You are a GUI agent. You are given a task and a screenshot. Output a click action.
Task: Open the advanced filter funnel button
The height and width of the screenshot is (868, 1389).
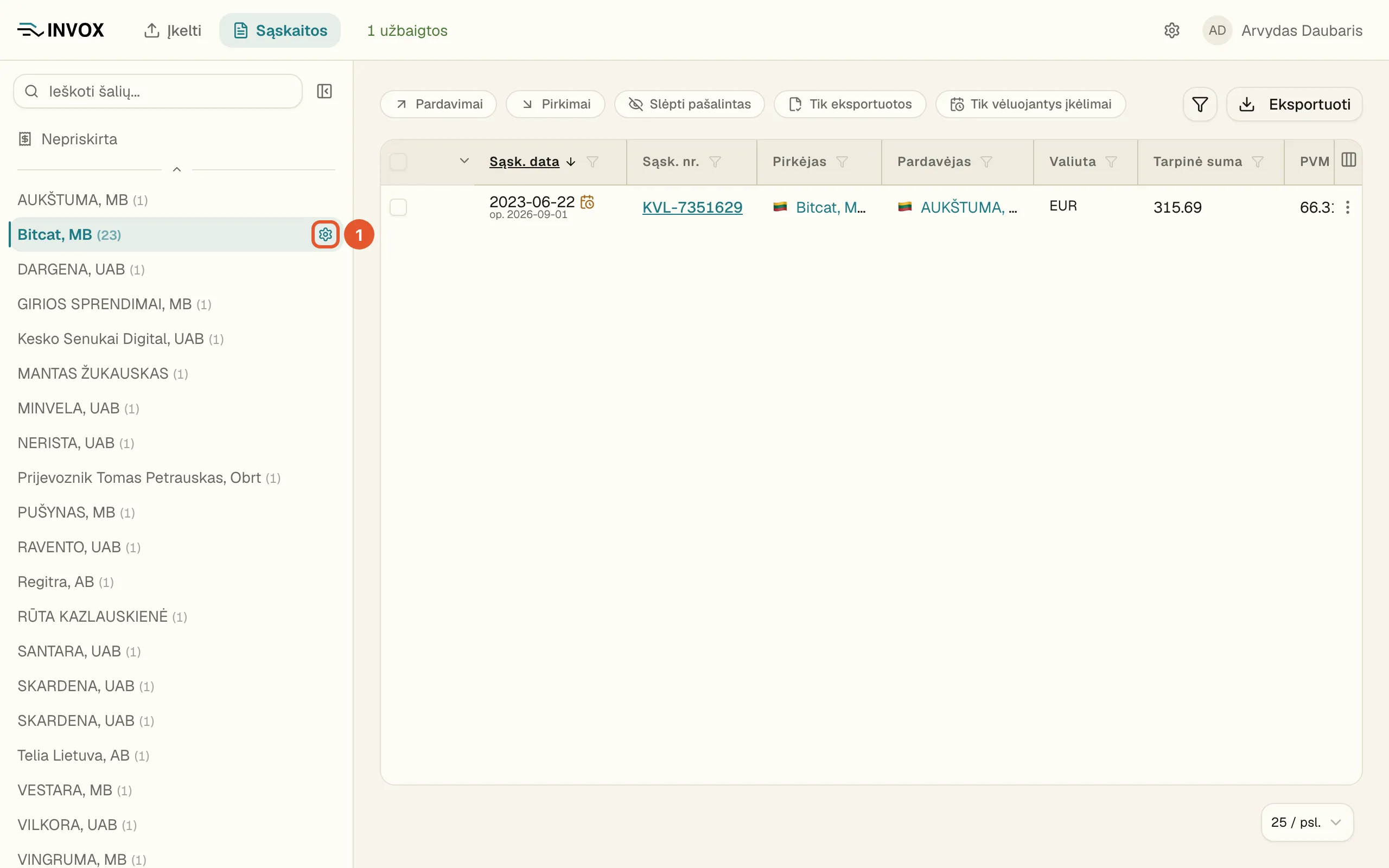point(1200,105)
